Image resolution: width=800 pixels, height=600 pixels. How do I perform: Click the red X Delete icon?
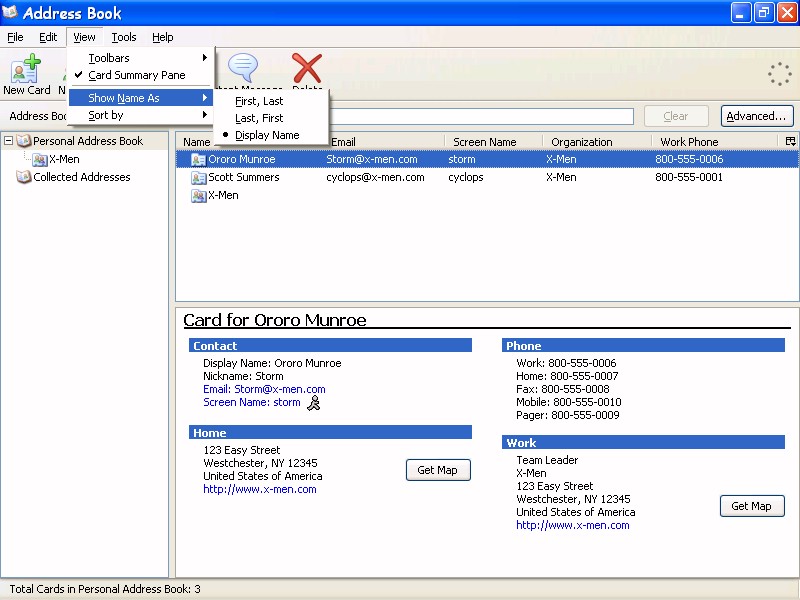tap(307, 68)
